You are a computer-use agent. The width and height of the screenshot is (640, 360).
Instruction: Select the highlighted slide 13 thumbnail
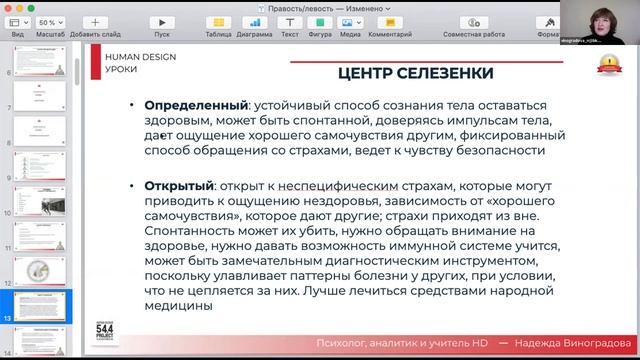pos(40,307)
